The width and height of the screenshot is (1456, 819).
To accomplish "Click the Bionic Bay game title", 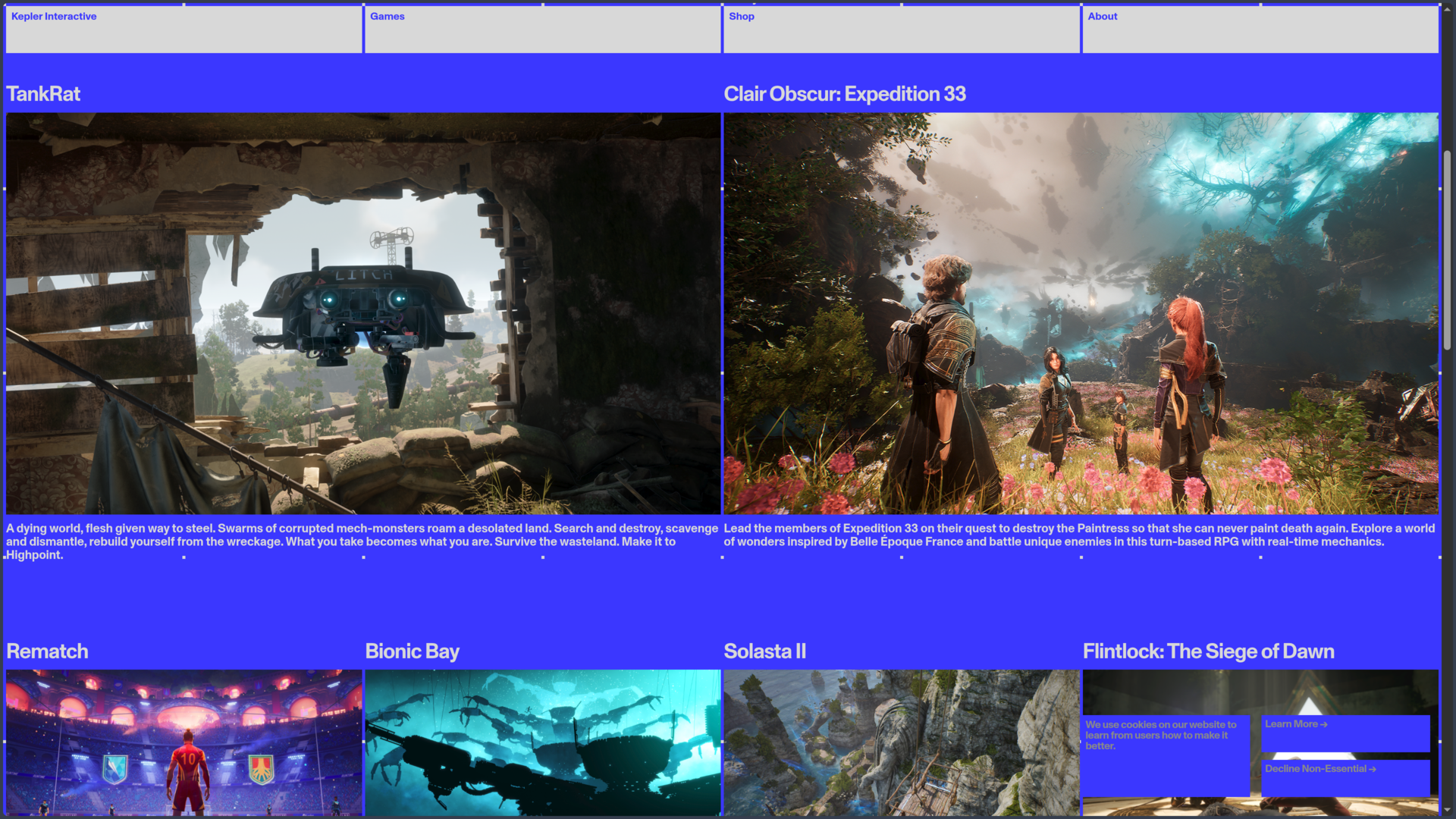I will (412, 651).
